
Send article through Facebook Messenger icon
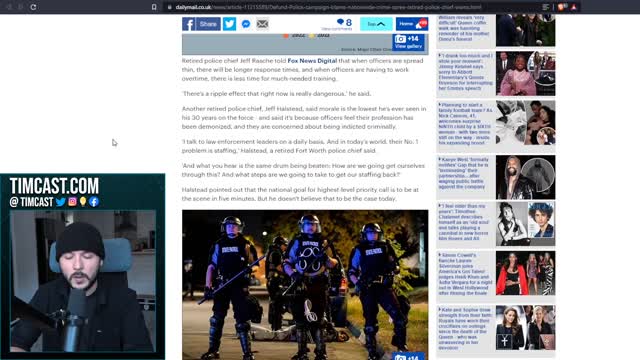[x=246, y=24]
